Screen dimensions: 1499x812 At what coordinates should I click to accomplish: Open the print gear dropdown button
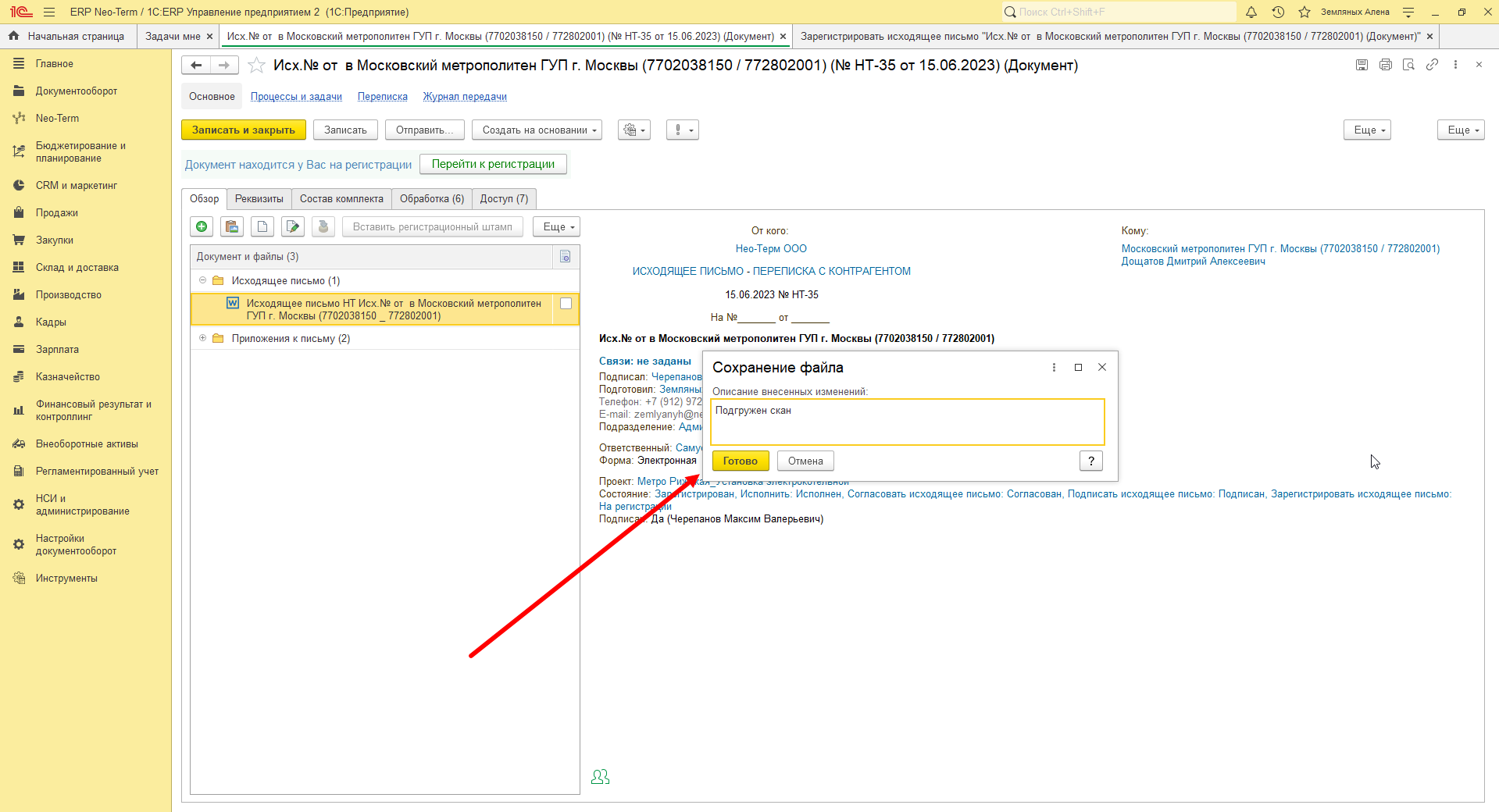click(634, 130)
